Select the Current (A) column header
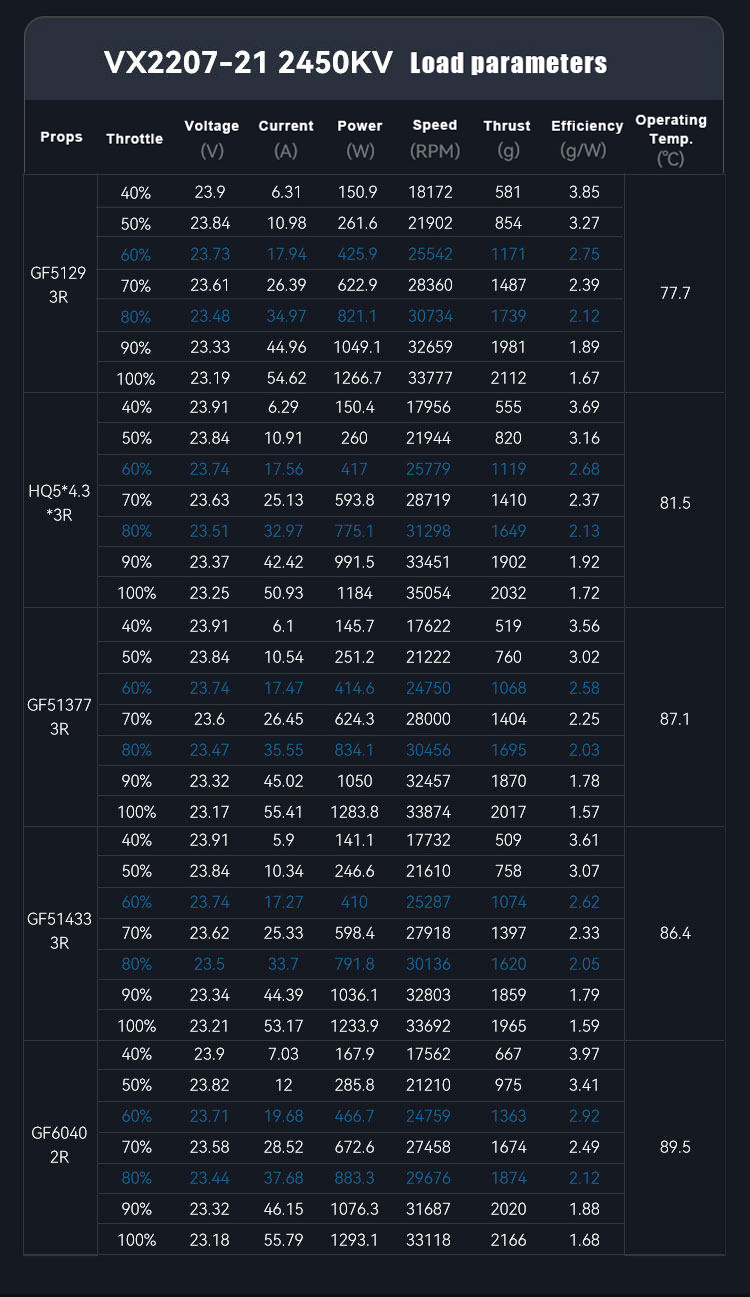This screenshot has width=750, height=1297. 286,138
